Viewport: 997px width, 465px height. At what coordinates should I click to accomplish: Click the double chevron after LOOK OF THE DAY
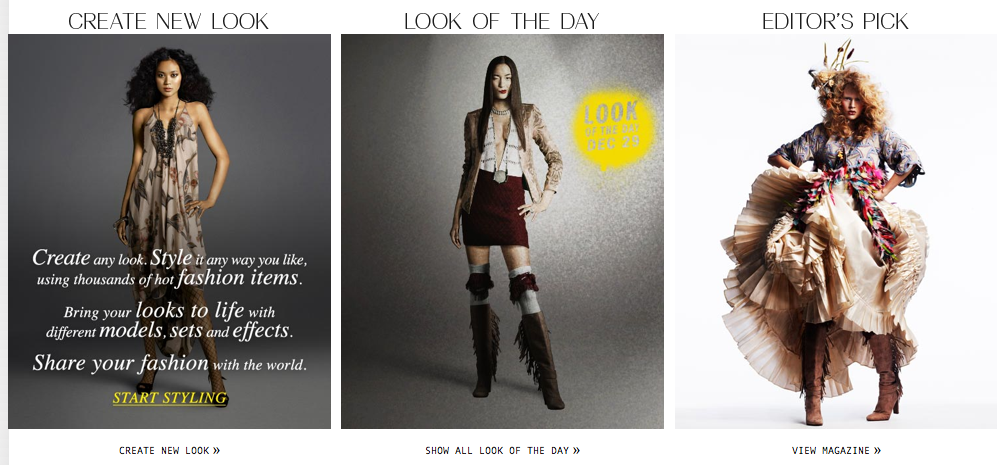(576, 450)
